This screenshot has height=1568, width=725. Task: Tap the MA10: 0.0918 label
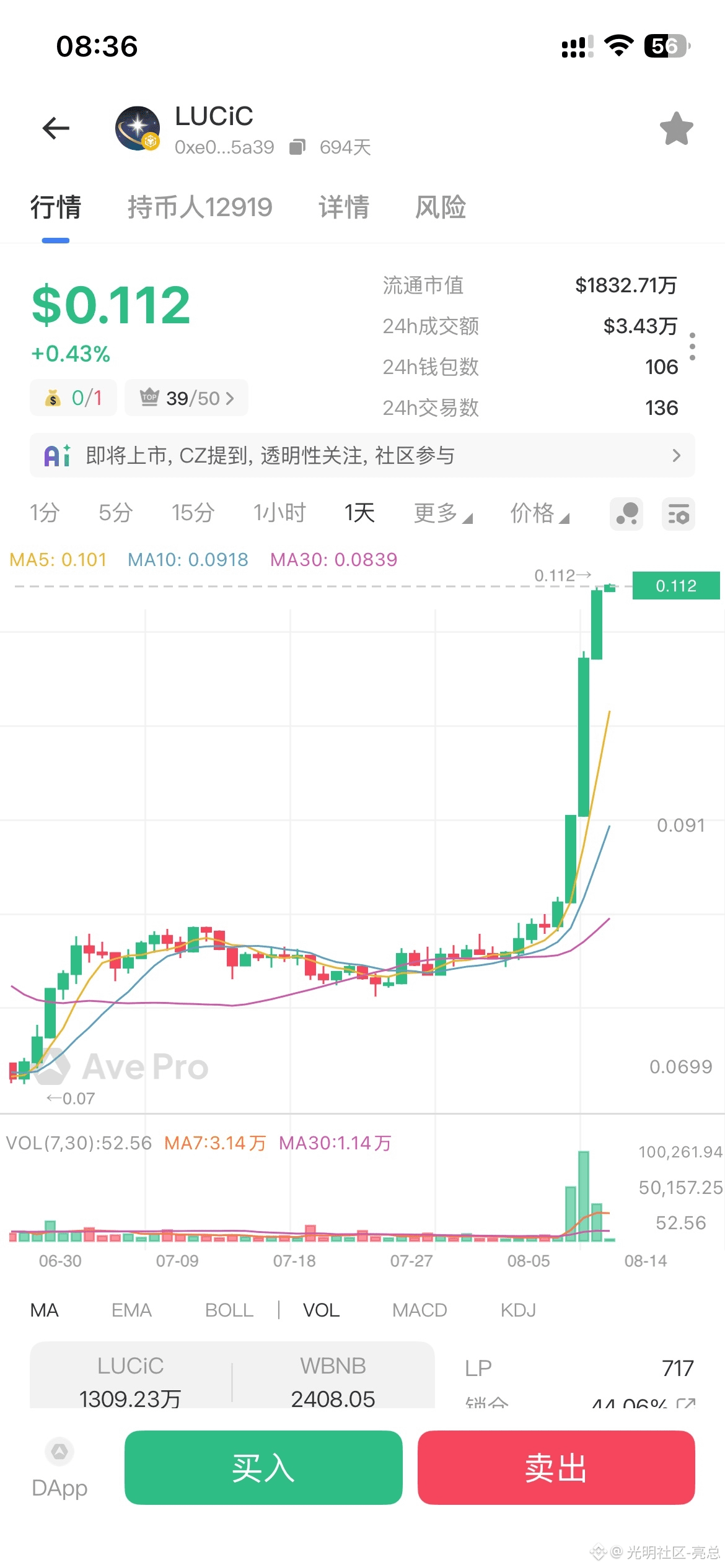coord(188,560)
